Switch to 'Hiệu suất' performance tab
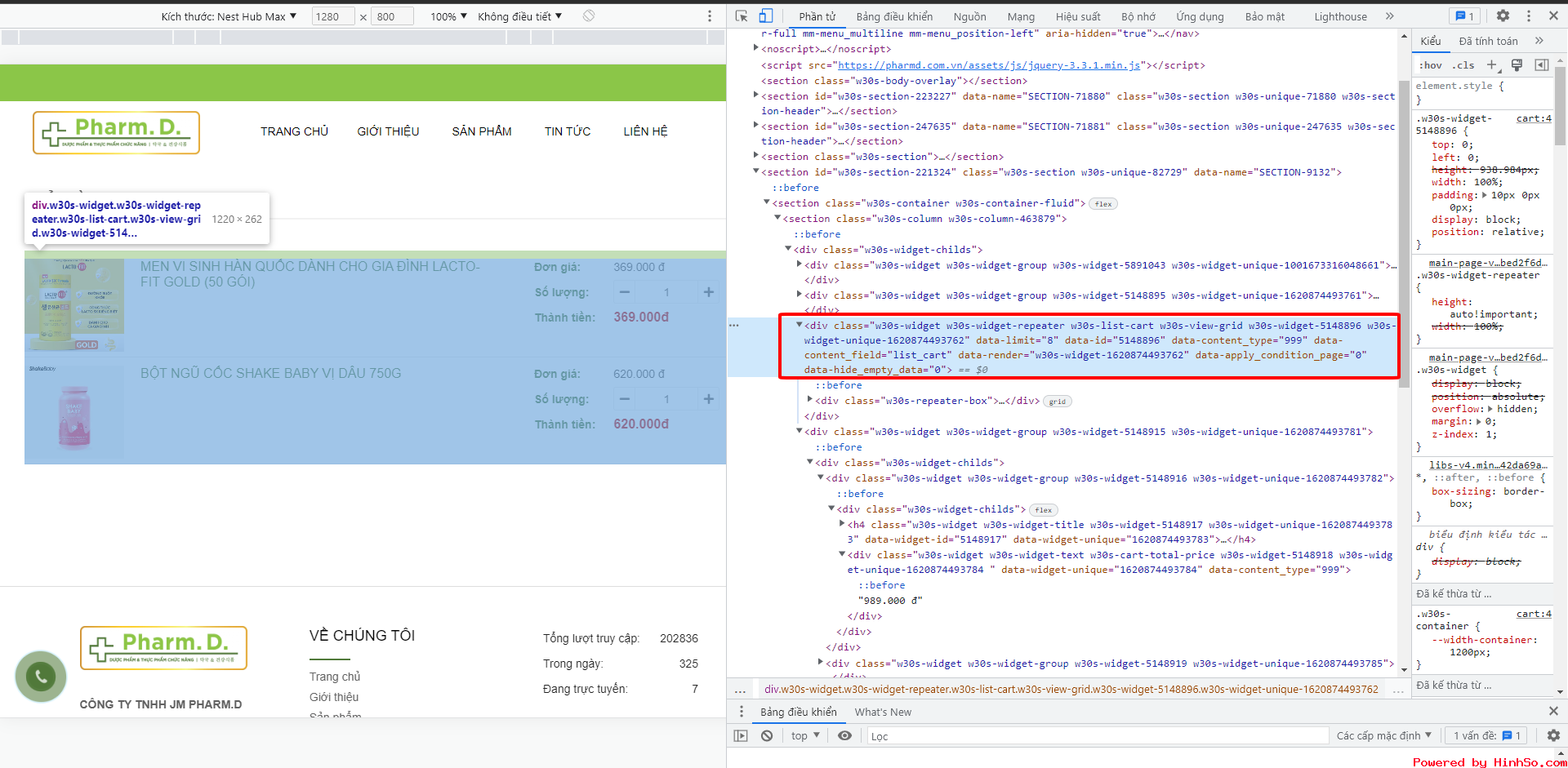The width and height of the screenshot is (1568, 768). coord(1078,16)
